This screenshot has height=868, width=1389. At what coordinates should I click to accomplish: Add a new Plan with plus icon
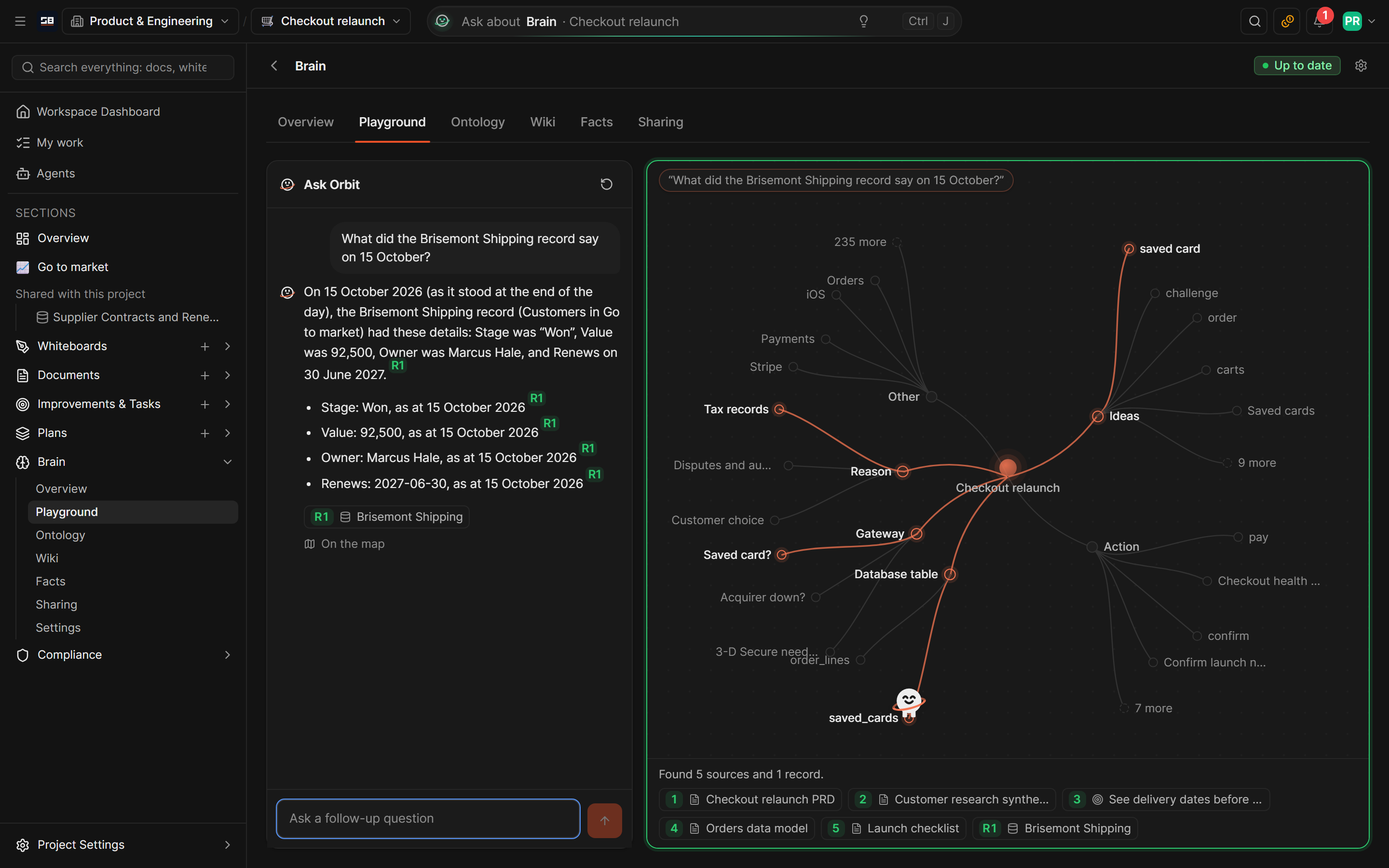point(205,433)
